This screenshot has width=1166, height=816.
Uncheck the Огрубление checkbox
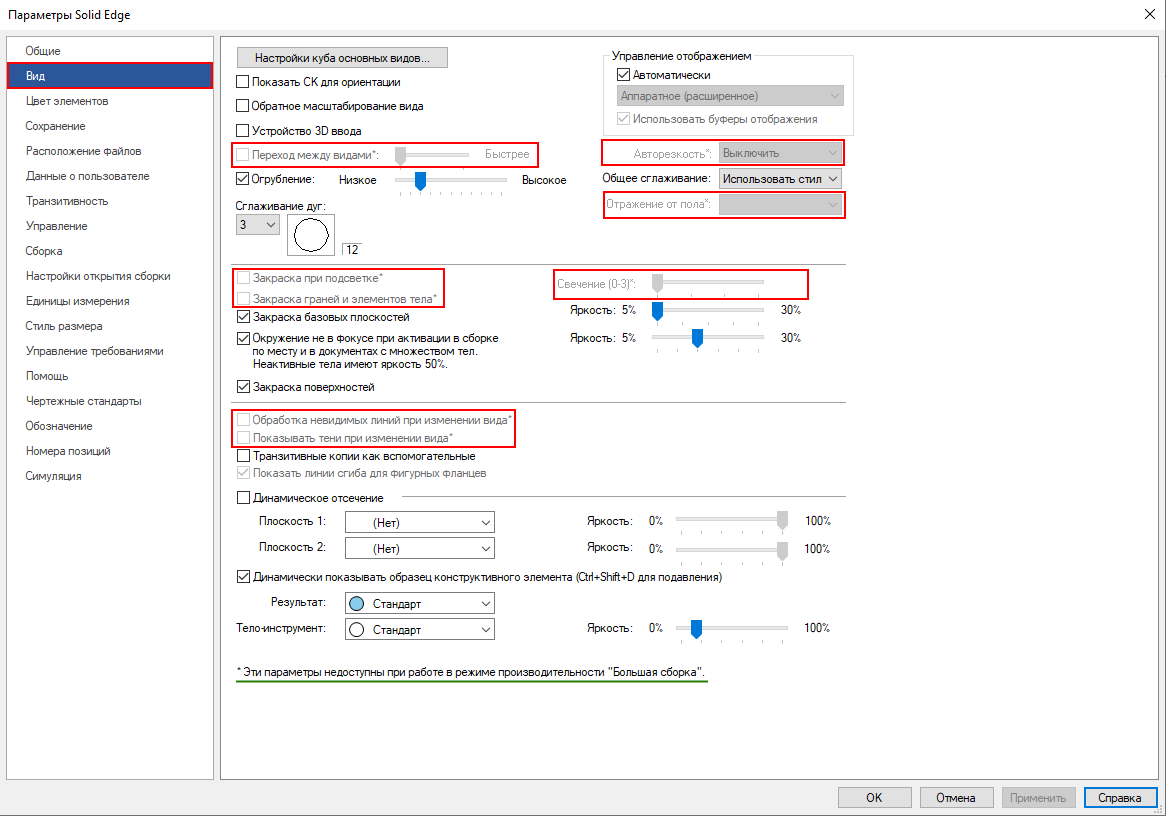tap(242, 179)
